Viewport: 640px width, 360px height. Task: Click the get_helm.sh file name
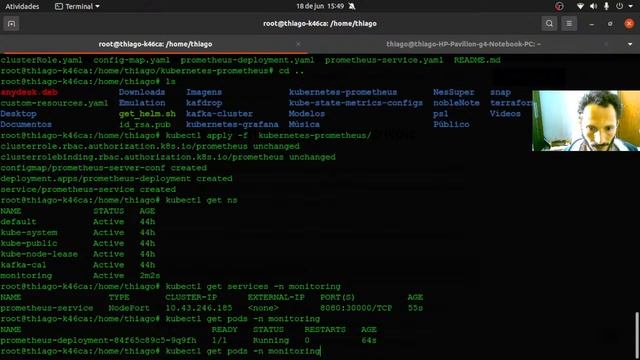[x=147, y=114]
